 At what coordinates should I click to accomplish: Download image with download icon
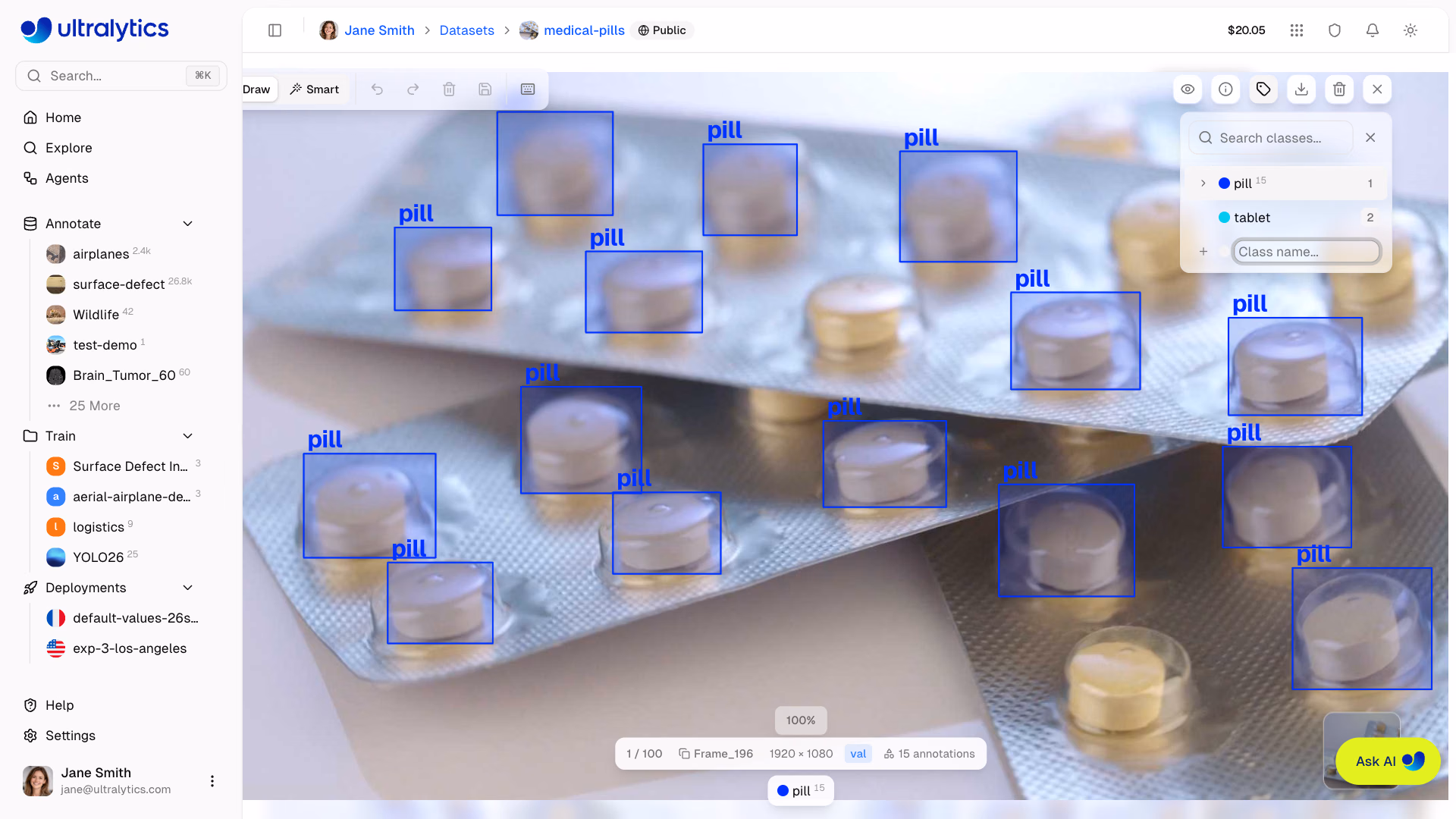(x=1301, y=89)
